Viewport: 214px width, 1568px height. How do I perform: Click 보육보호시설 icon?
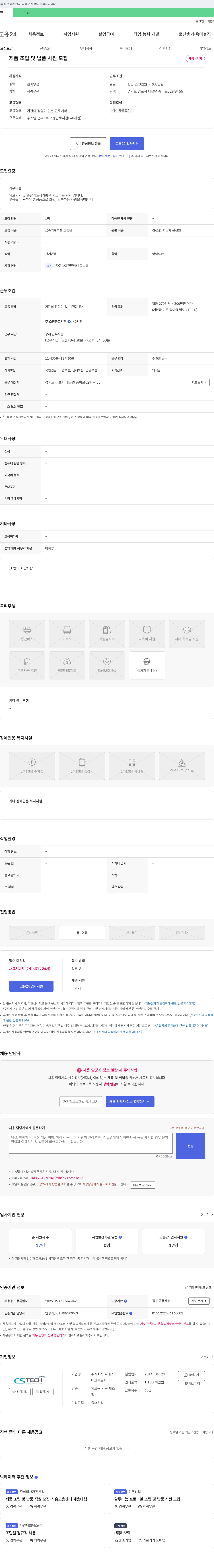point(107,665)
